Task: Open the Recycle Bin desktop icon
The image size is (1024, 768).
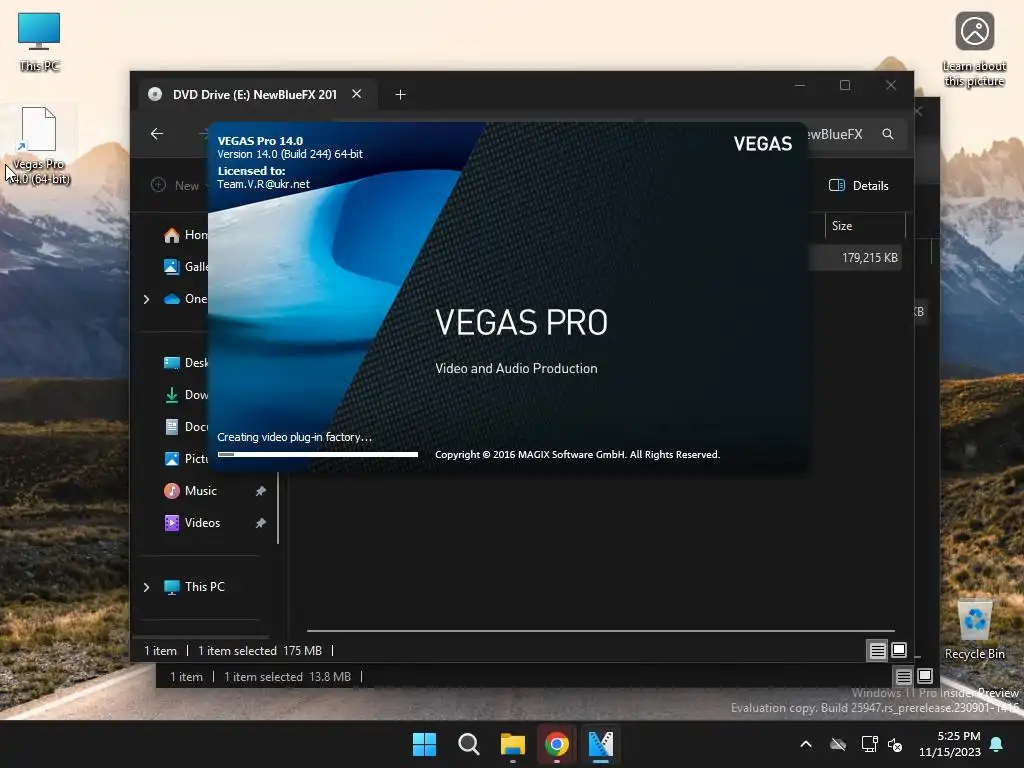Action: [974, 630]
